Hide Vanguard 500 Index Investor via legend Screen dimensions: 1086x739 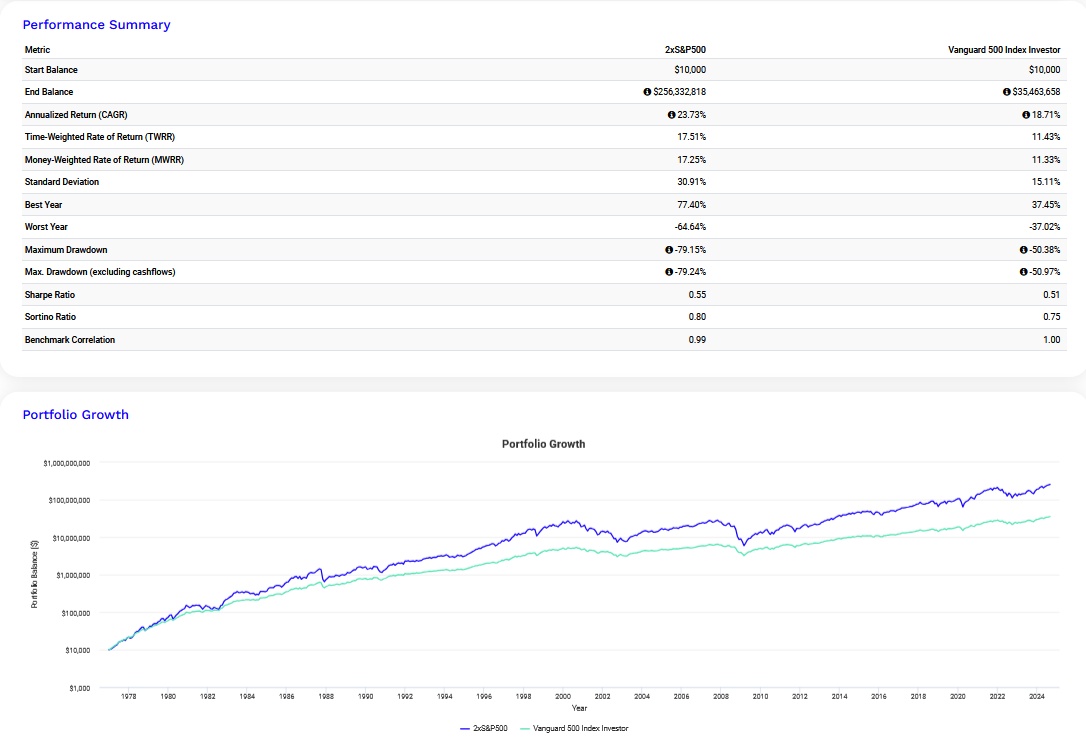coord(580,728)
